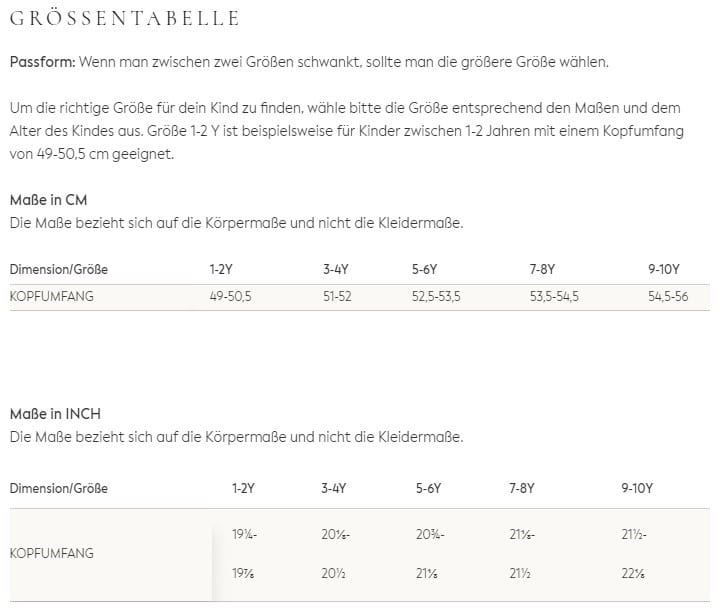The image size is (724, 613).
Task: Select the 1-2Y column header in CM table
Action: pos(222,269)
